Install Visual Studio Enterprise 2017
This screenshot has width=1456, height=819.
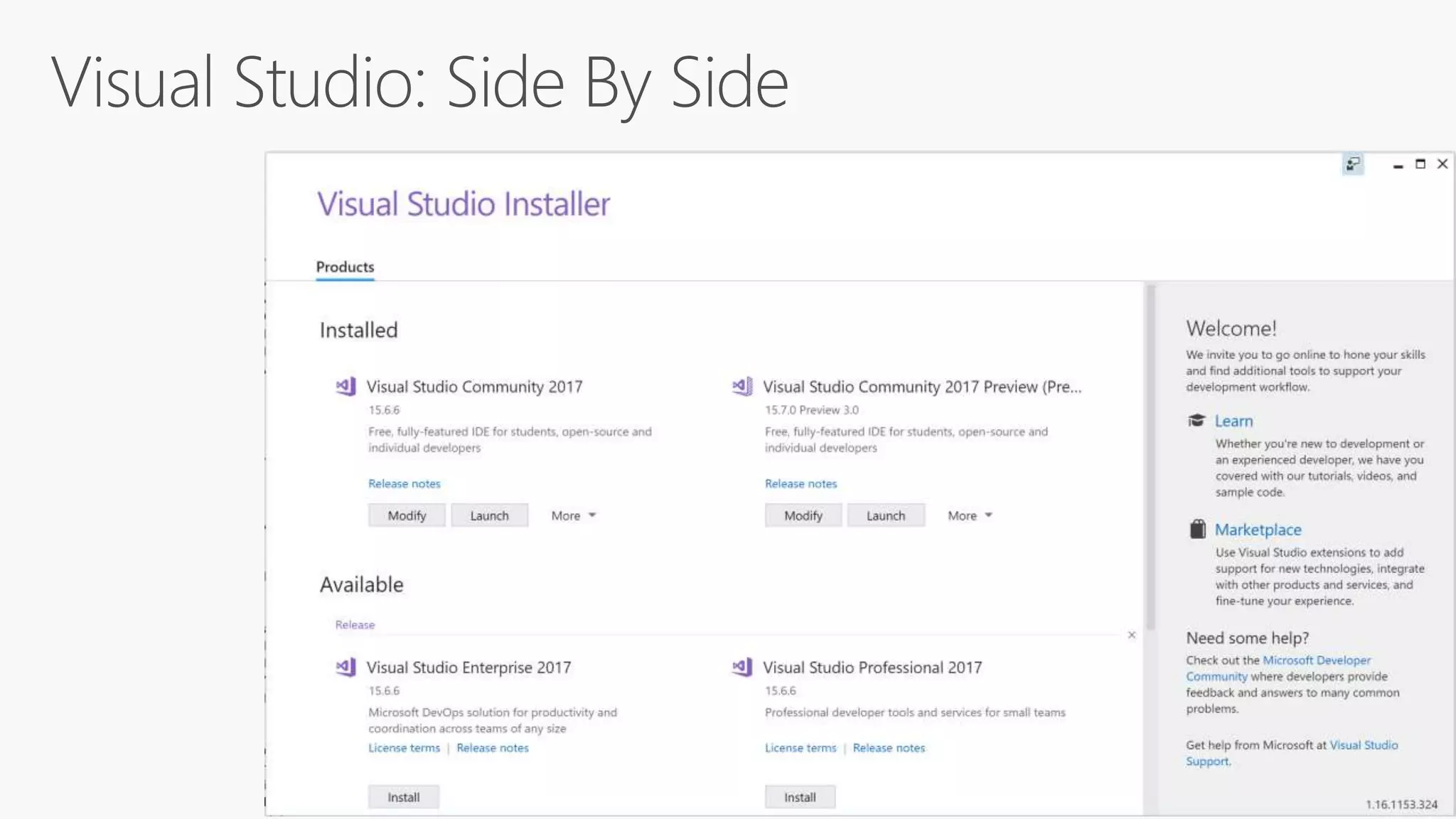pos(403,797)
